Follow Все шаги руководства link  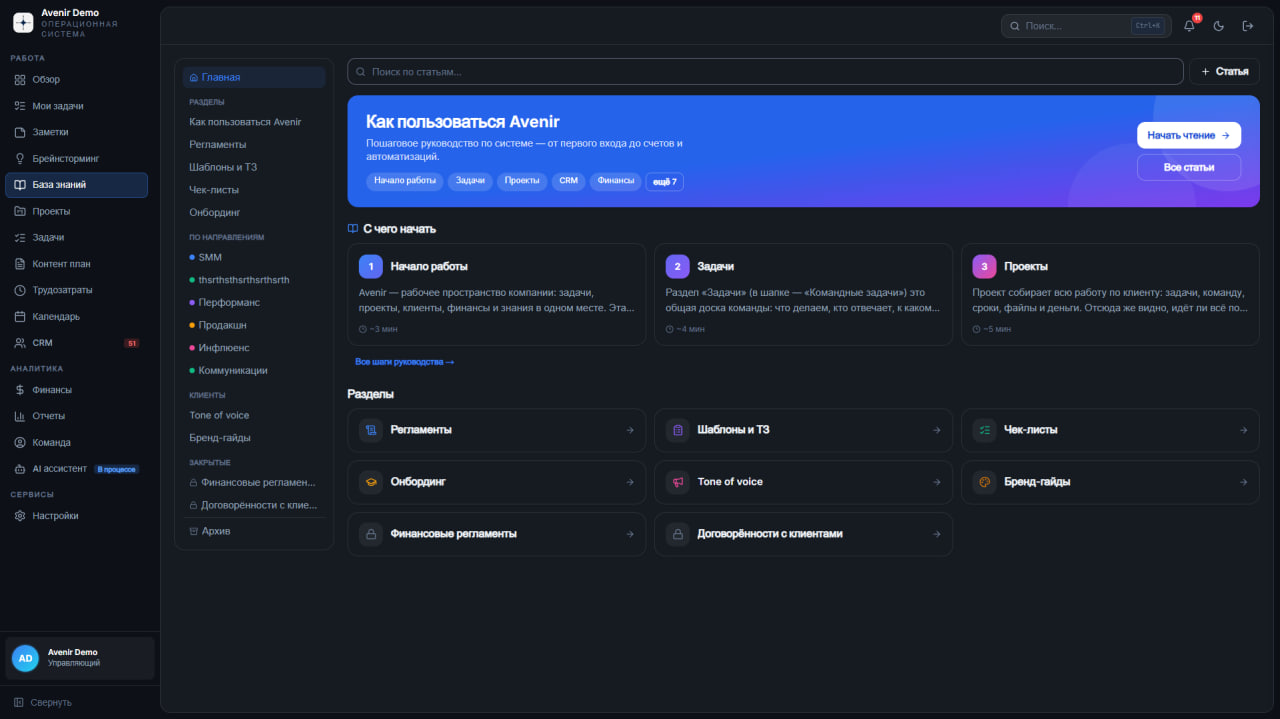405,362
